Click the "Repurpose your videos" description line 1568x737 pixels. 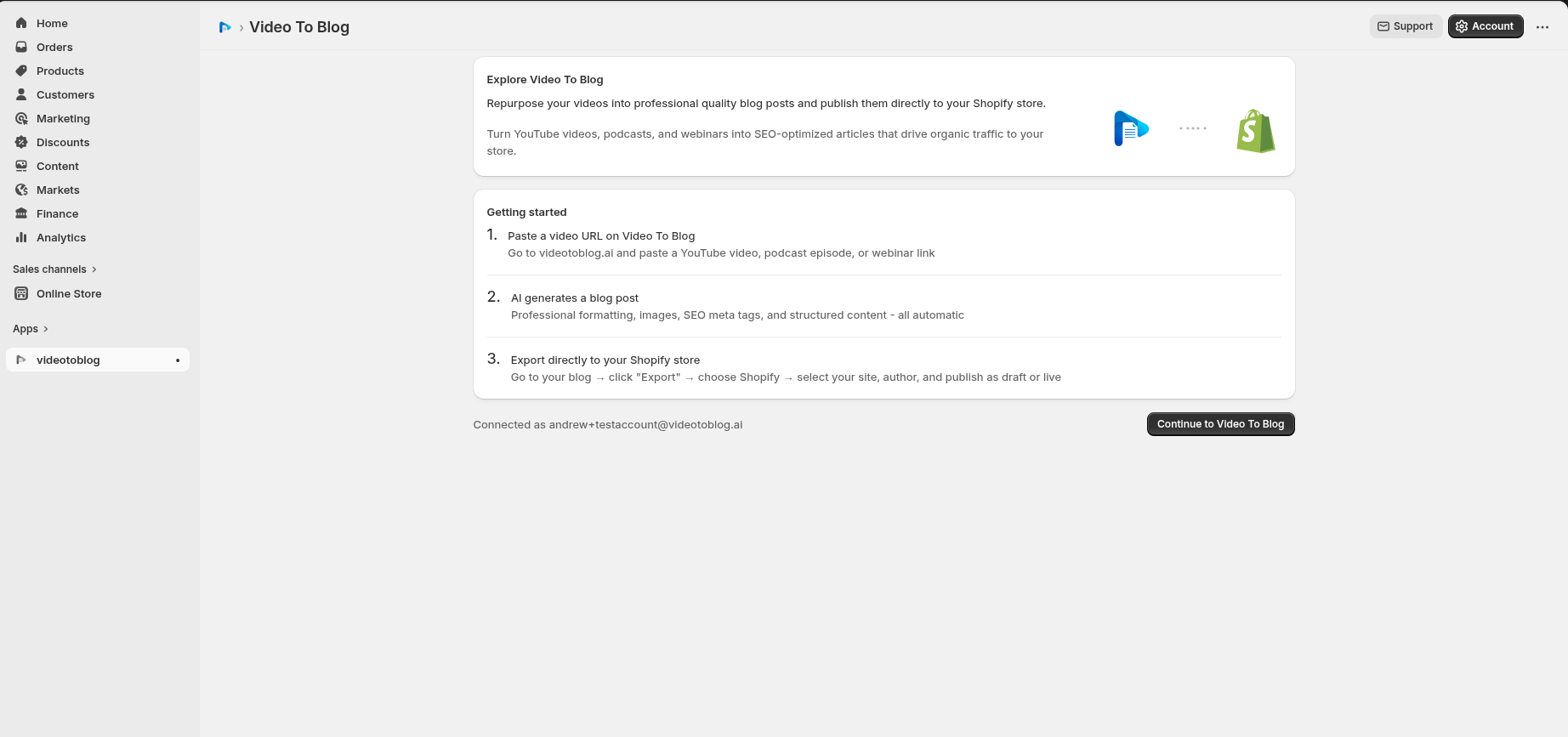[766, 104]
